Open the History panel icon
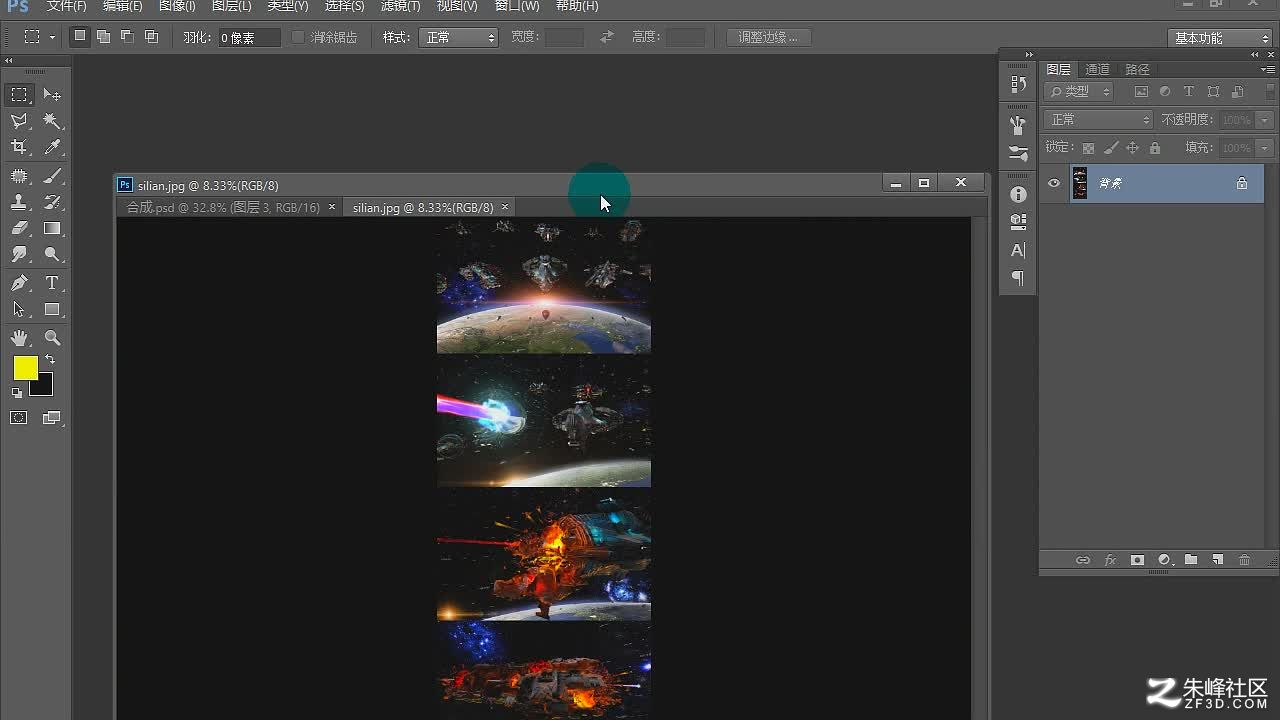The height and width of the screenshot is (720, 1280). (1018, 85)
